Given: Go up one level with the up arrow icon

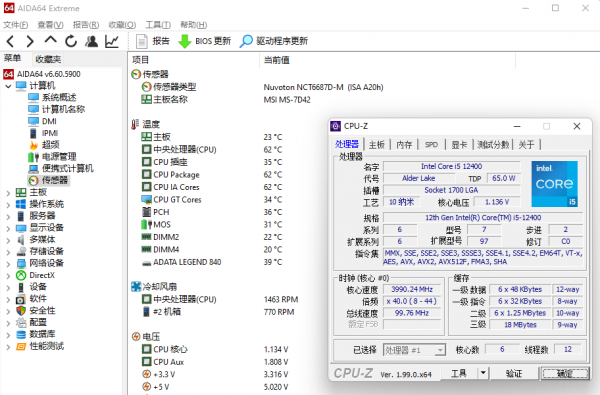Looking at the screenshot, I should pos(51,40).
